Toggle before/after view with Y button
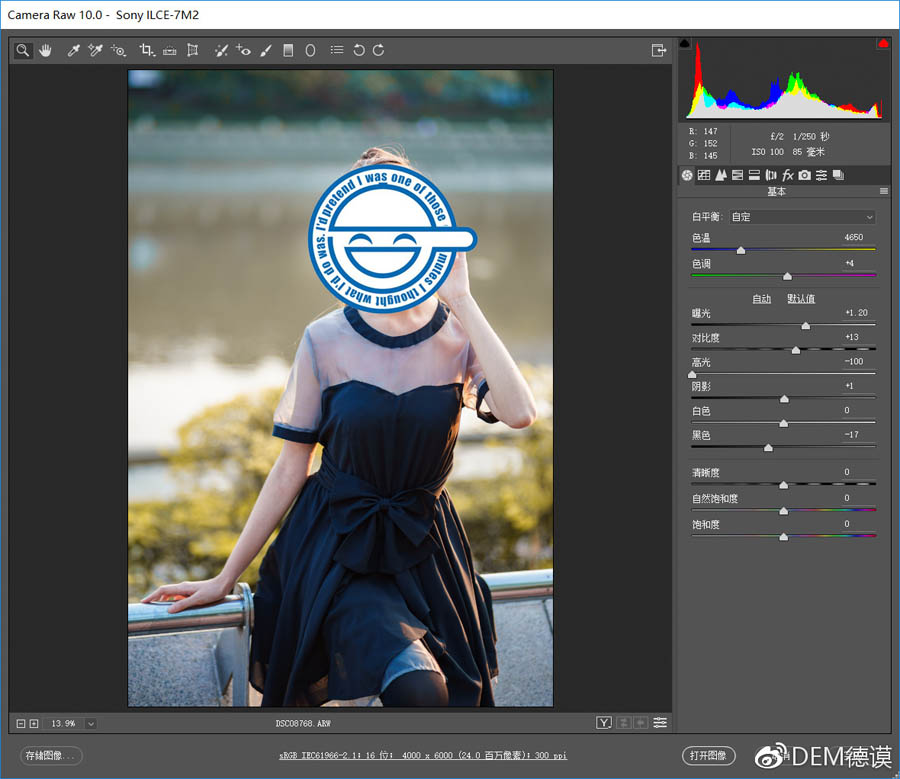 604,723
